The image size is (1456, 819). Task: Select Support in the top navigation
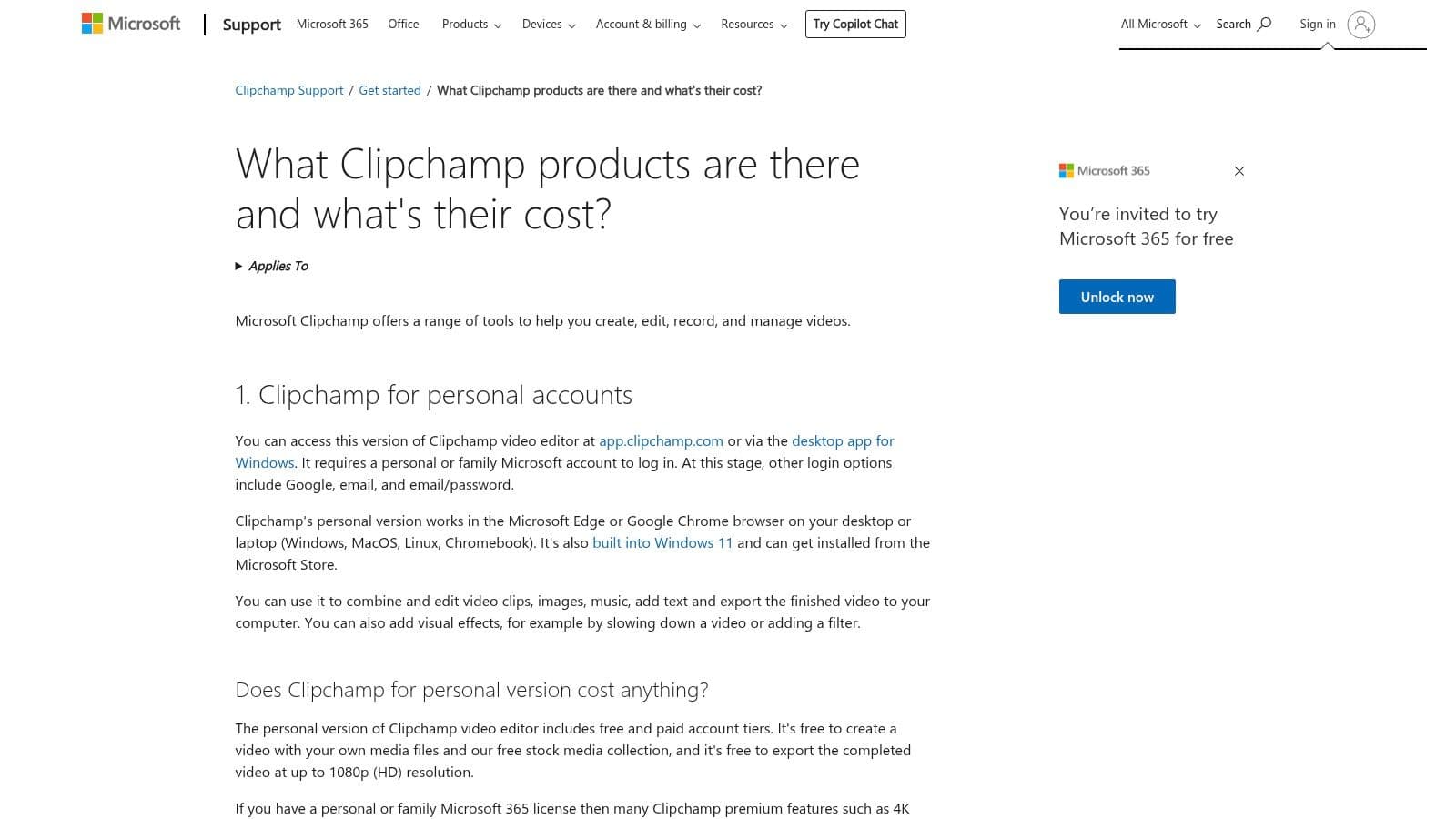pyautogui.click(x=251, y=25)
